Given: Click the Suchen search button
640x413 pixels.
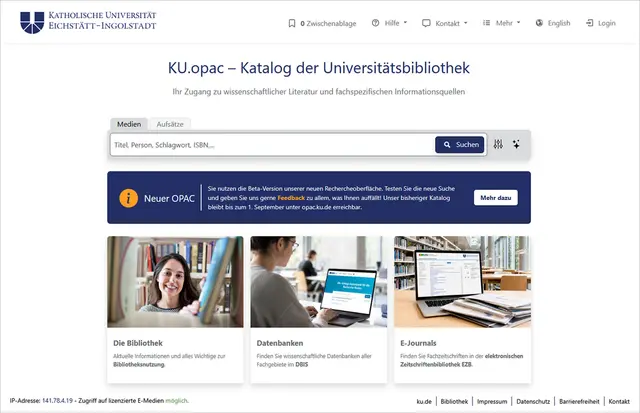Looking at the screenshot, I should pos(460,144).
